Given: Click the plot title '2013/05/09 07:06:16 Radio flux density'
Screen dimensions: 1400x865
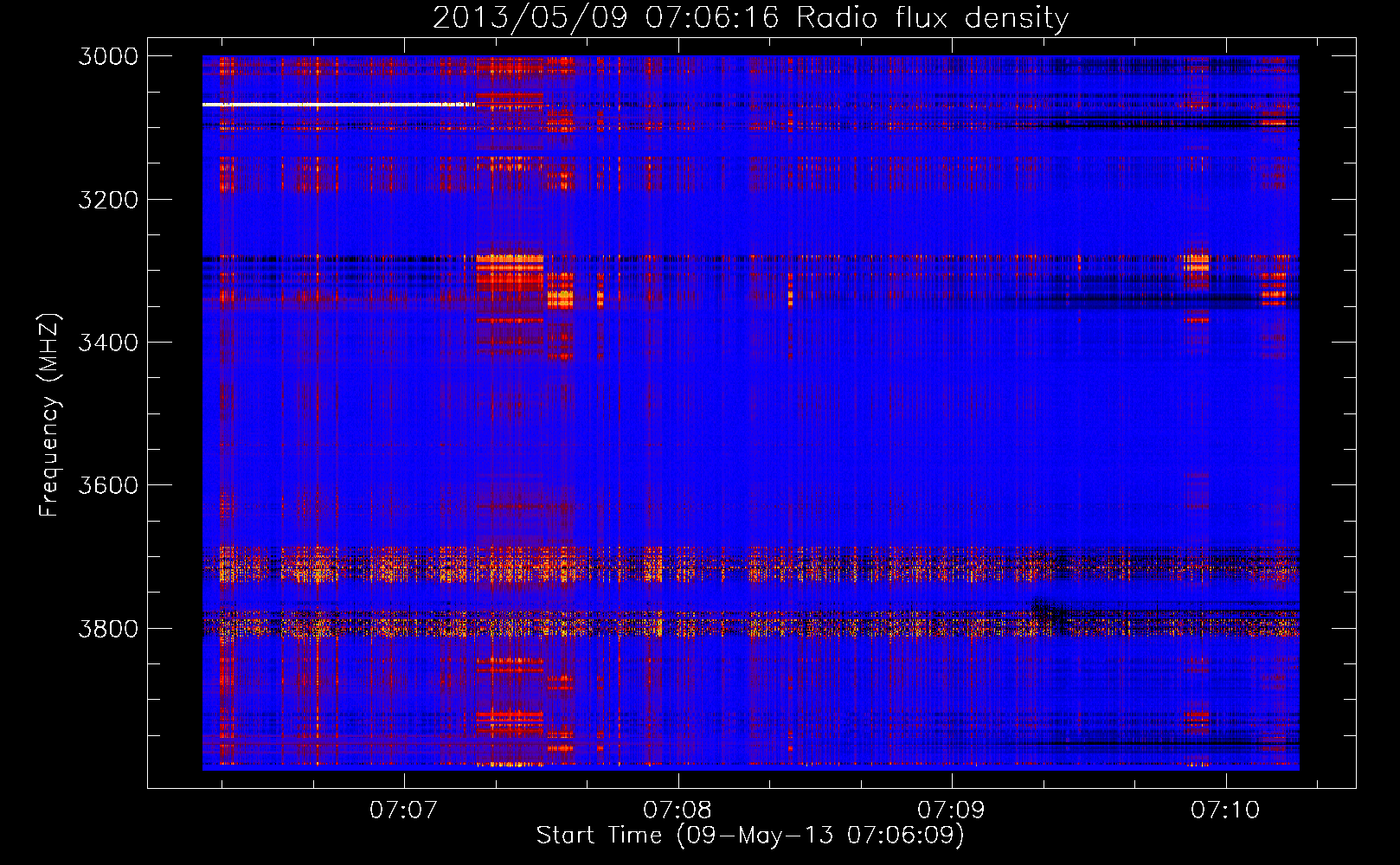Looking at the screenshot, I should tap(750, 17).
